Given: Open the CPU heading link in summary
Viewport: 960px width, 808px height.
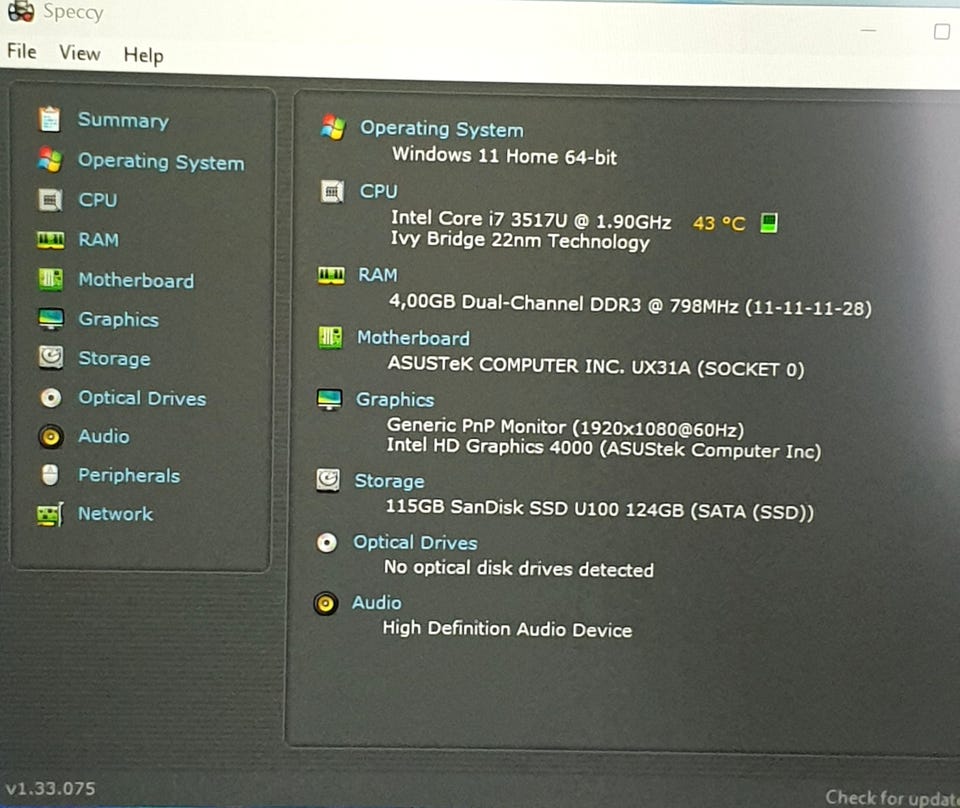Looking at the screenshot, I should [378, 192].
